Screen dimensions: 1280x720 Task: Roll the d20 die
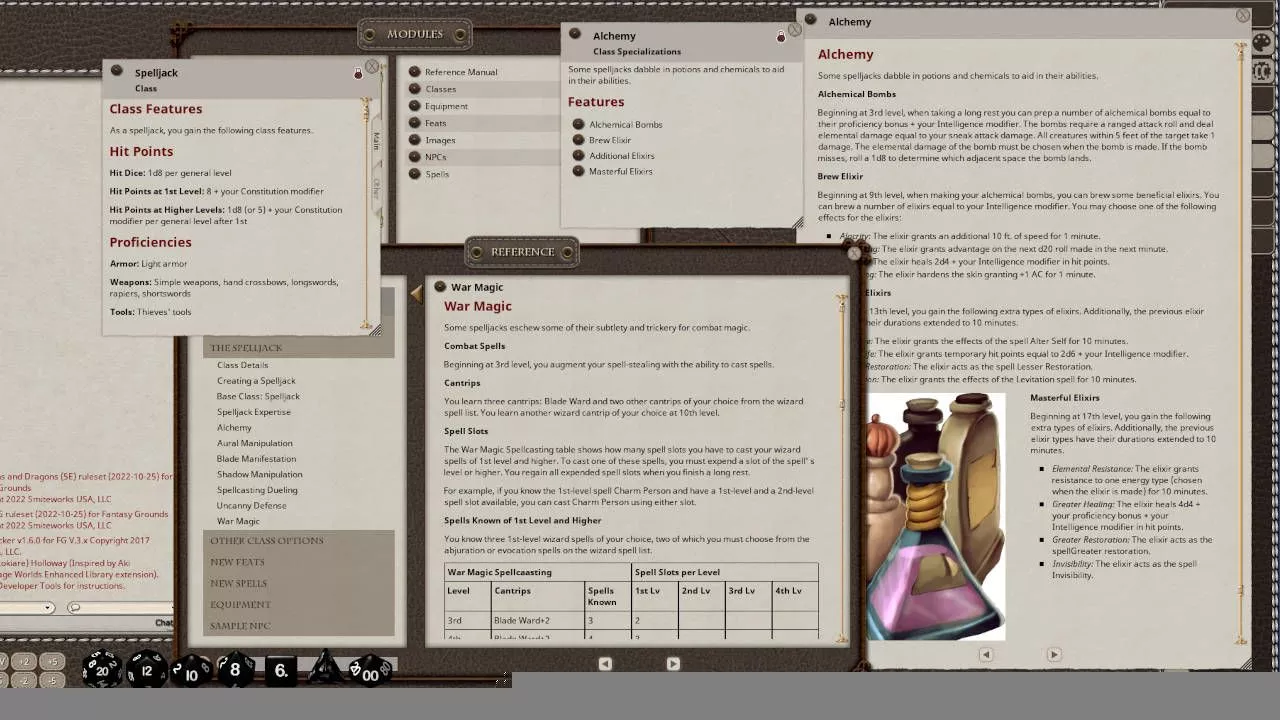[x=101, y=670]
